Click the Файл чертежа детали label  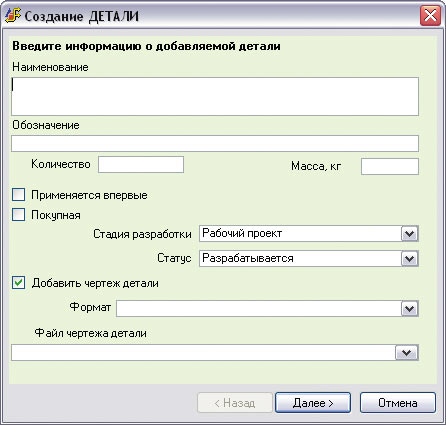click(x=91, y=333)
